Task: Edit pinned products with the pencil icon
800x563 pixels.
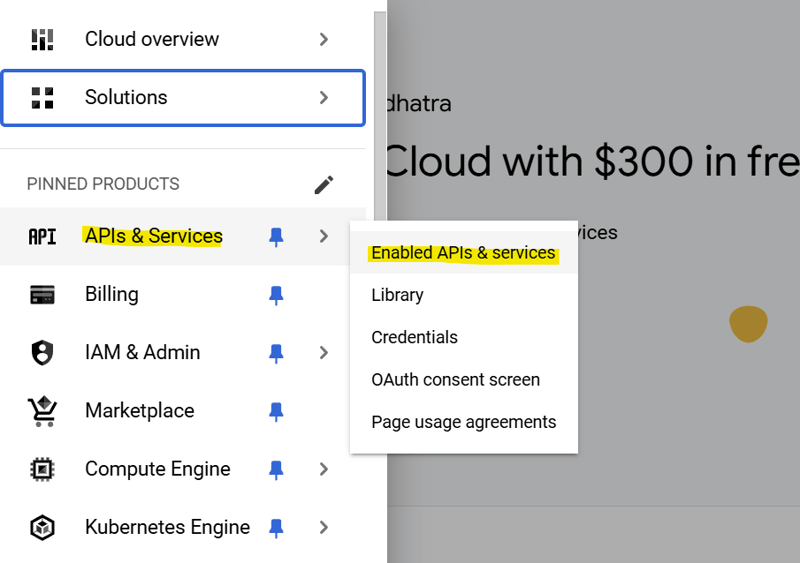Action: point(324,185)
